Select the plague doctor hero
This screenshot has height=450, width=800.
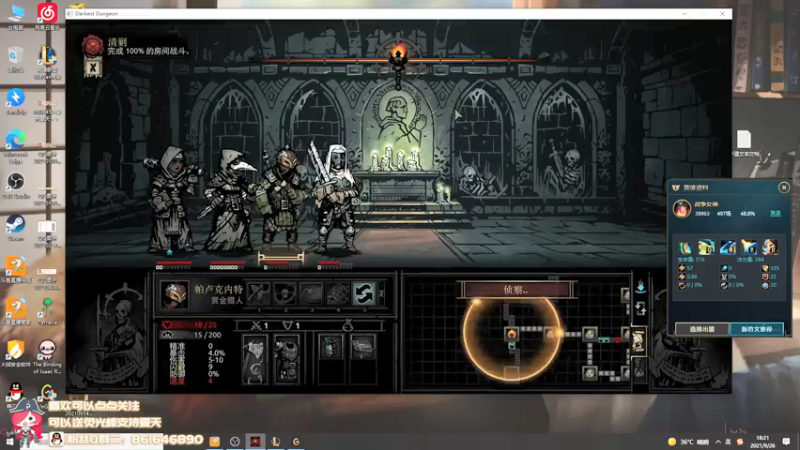[229, 201]
